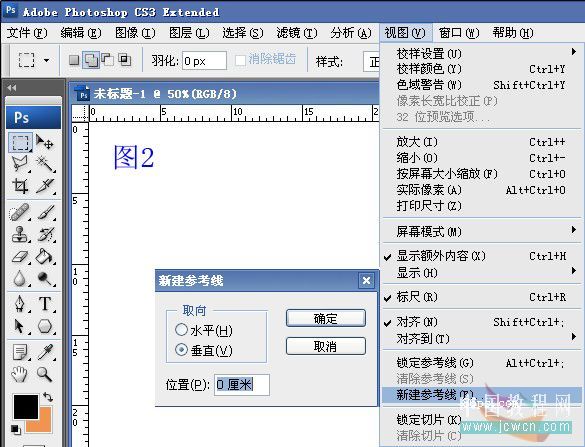Open 文件(F) menu

click(x=27, y=33)
